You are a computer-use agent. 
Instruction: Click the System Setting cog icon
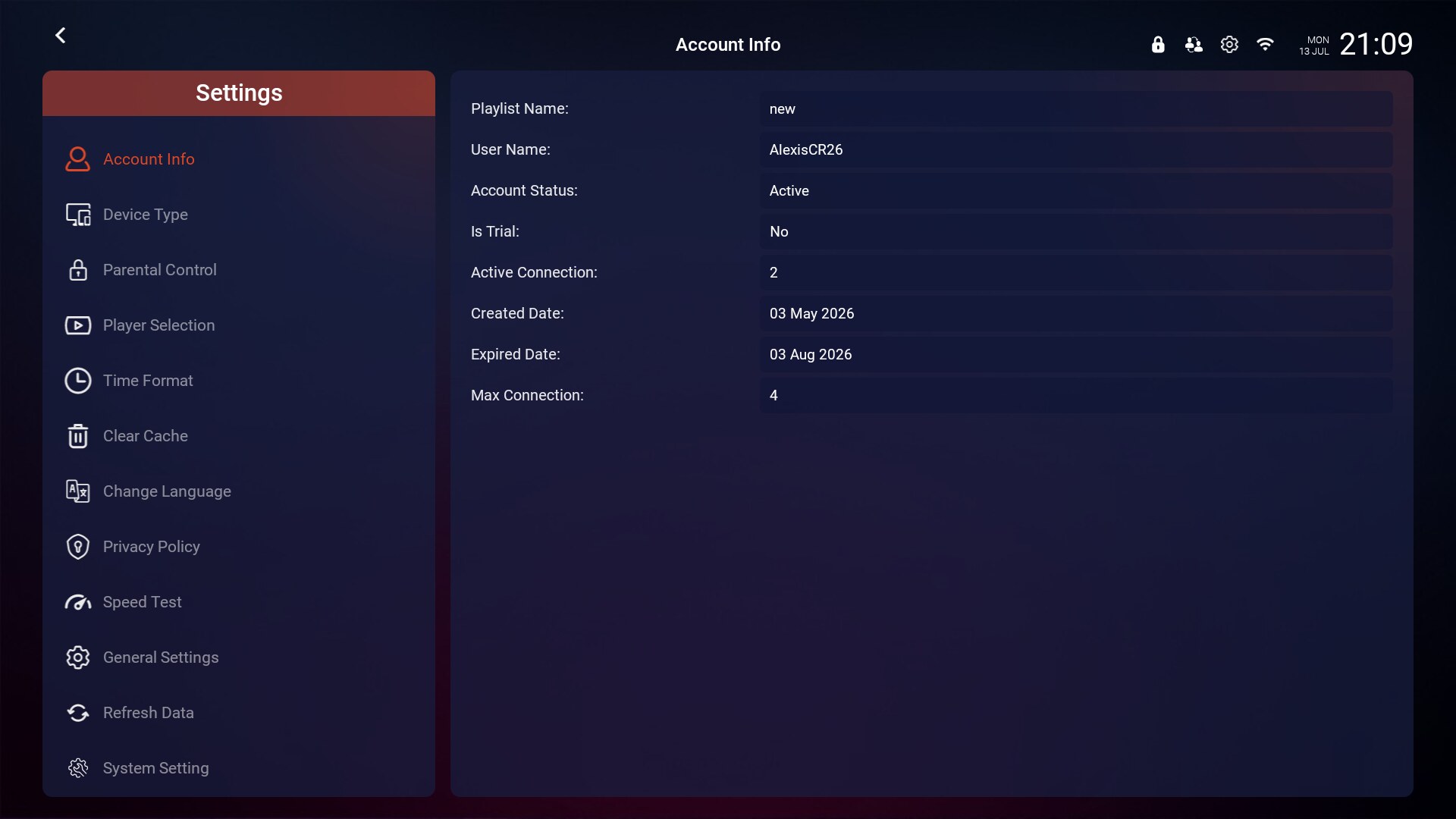tap(77, 768)
